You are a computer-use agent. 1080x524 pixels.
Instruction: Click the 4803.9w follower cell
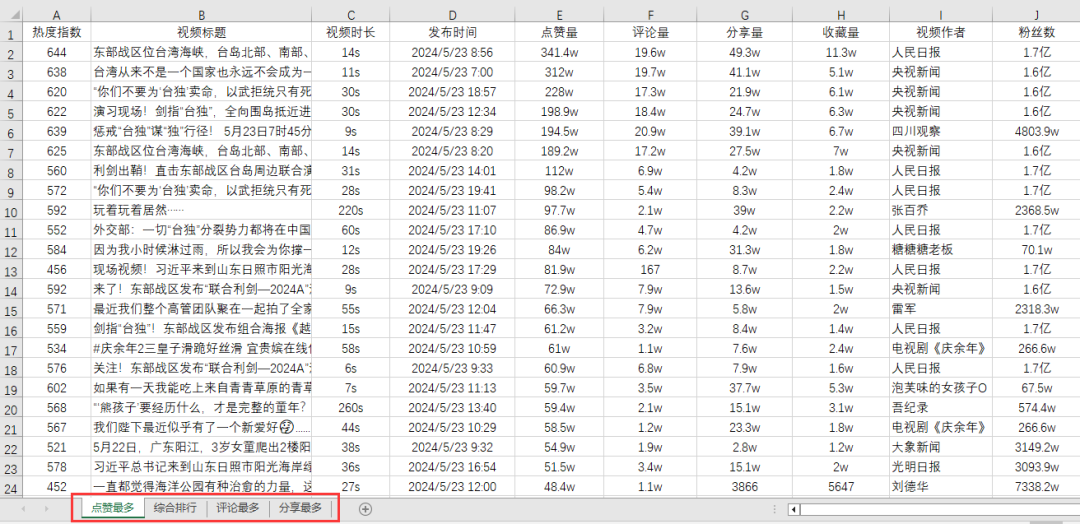coord(1037,131)
